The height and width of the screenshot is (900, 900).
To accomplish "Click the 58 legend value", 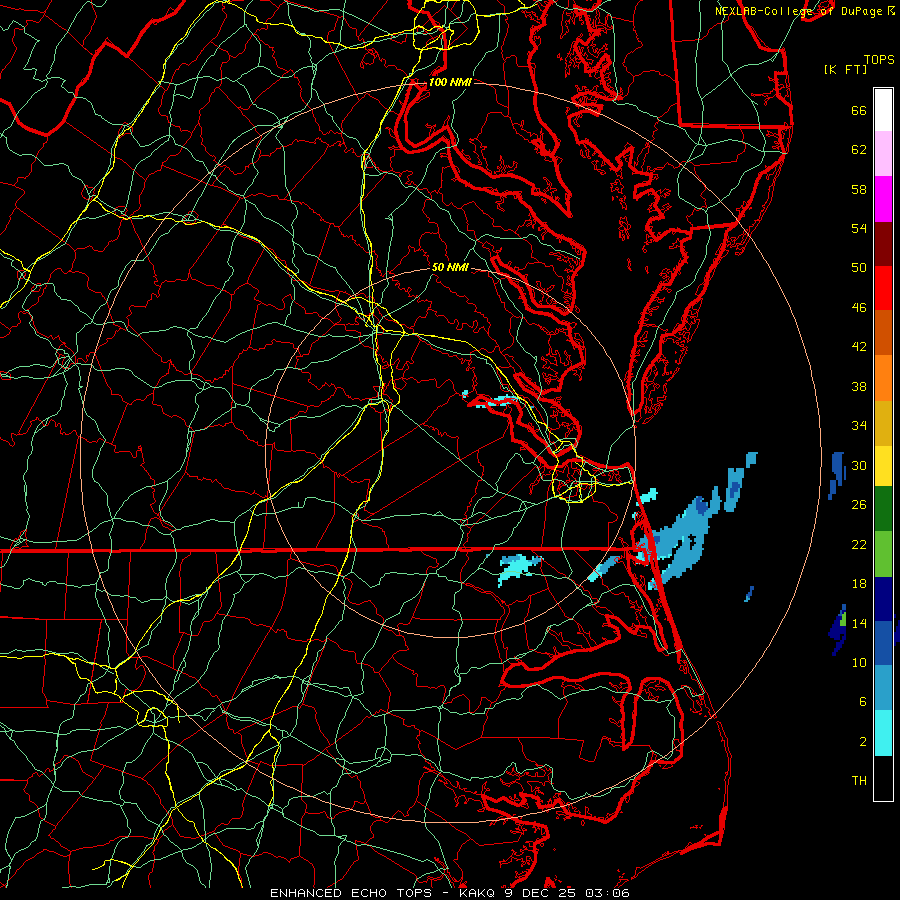I will 859,189.
